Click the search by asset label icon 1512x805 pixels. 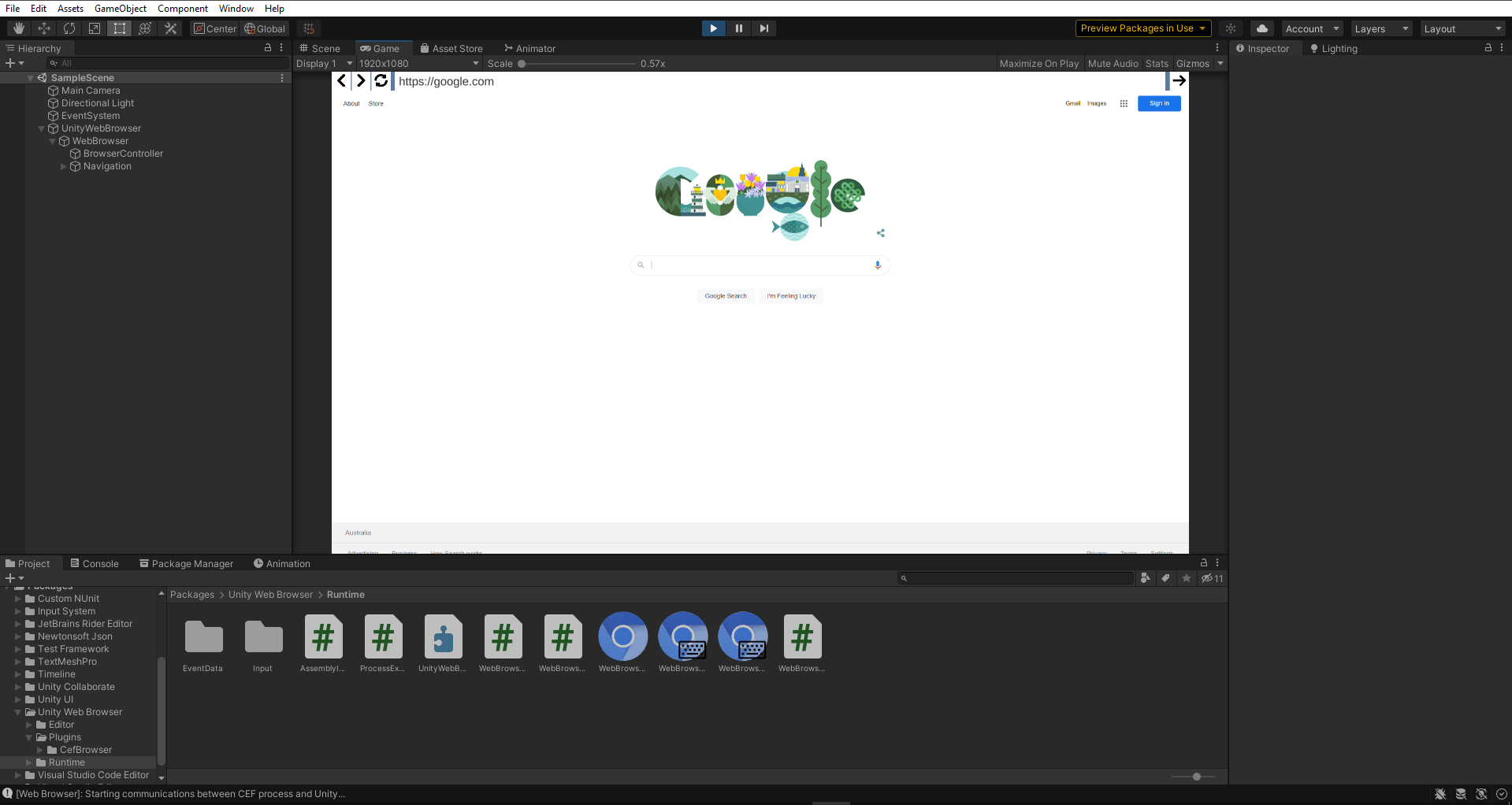[x=1165, y=578]
